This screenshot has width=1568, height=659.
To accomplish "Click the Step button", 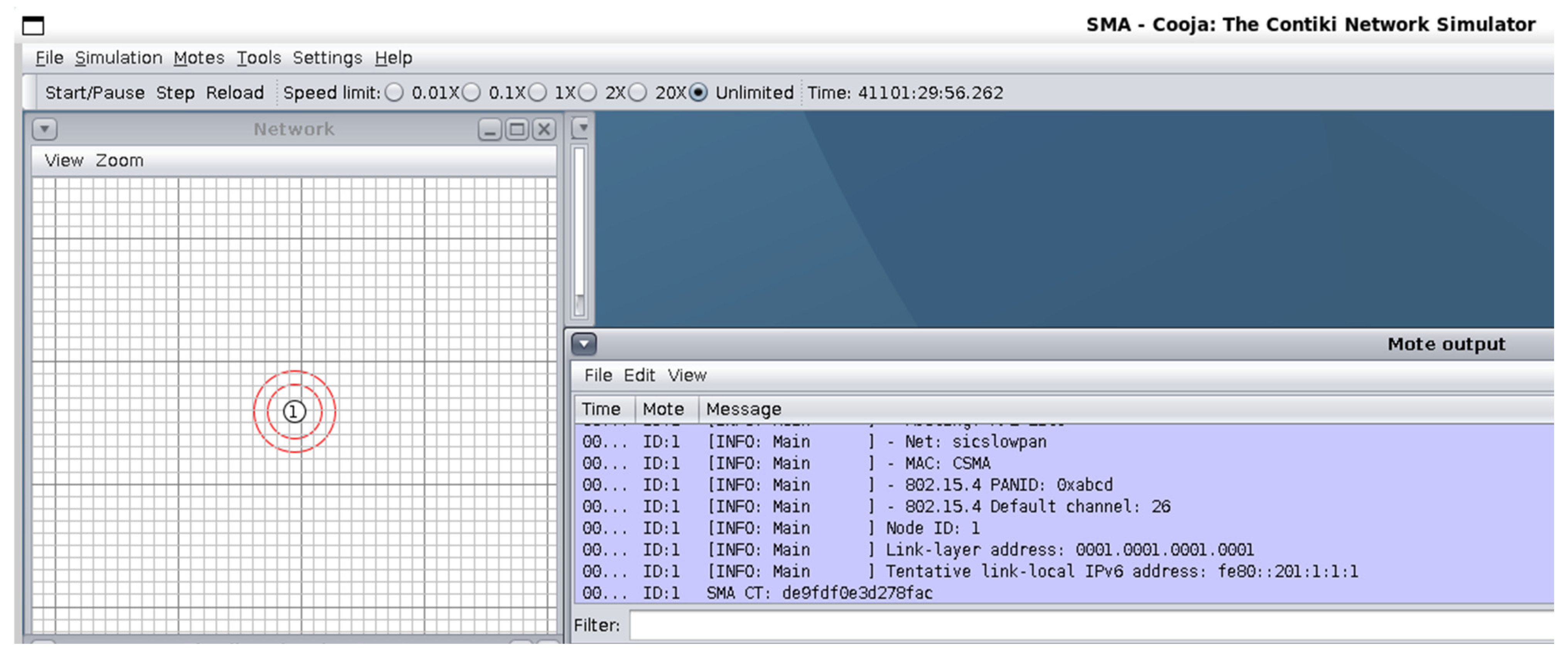I will click(175, 93).
